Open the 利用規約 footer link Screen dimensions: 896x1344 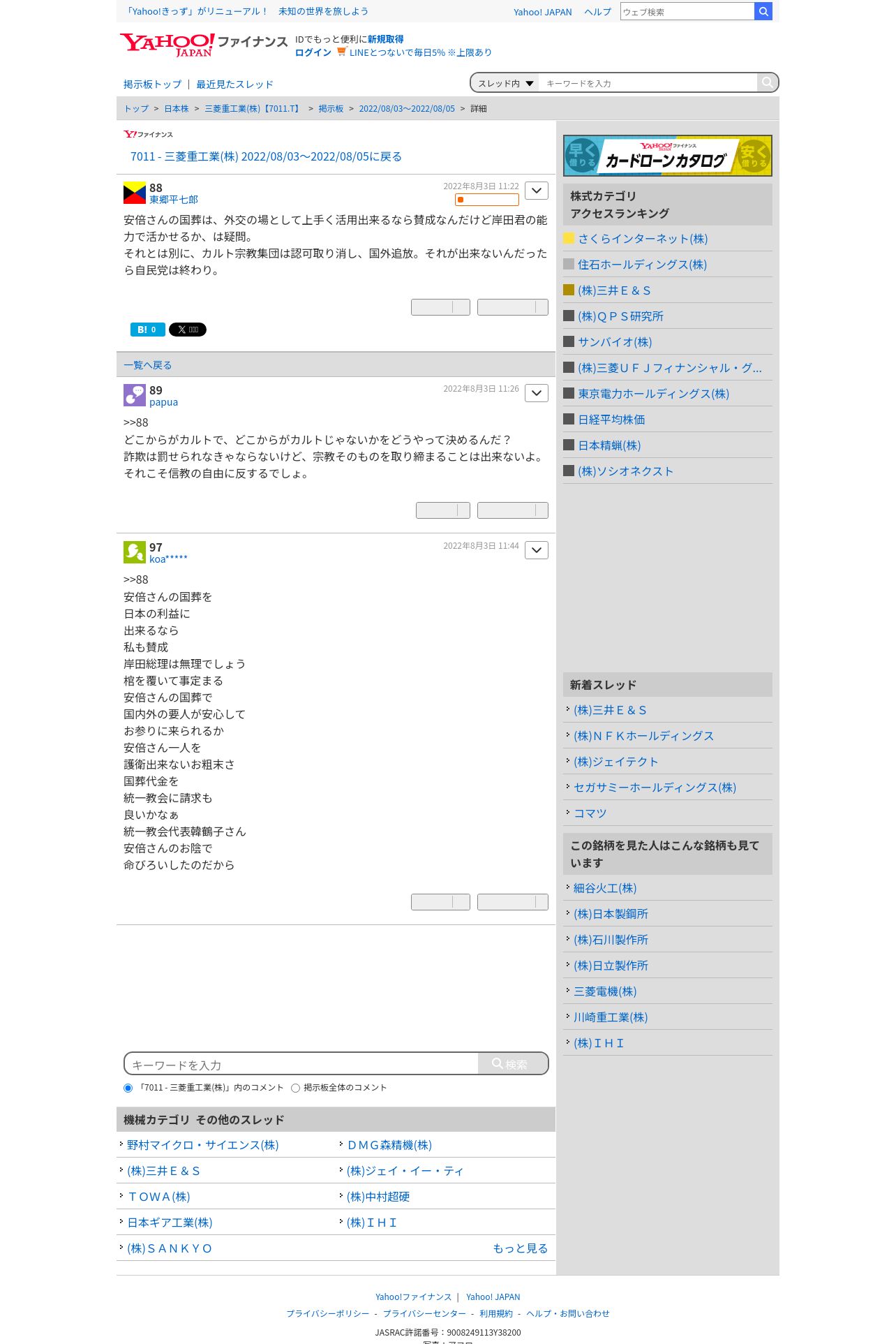click(495, 1313)
